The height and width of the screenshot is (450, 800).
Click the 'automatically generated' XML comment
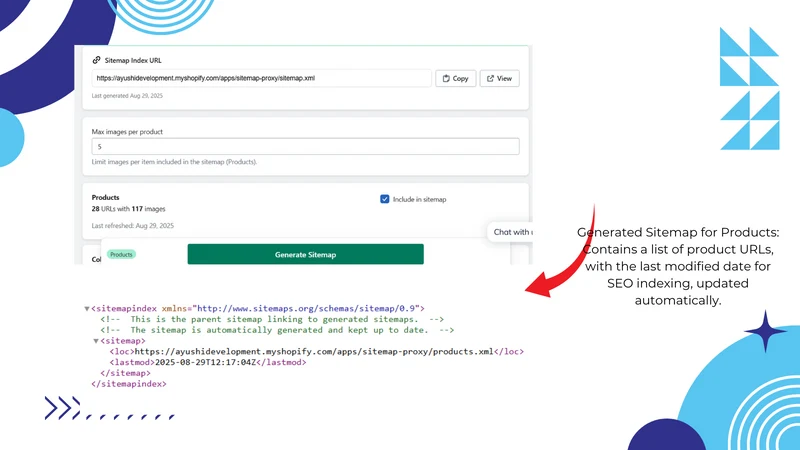tap(277, 330)
